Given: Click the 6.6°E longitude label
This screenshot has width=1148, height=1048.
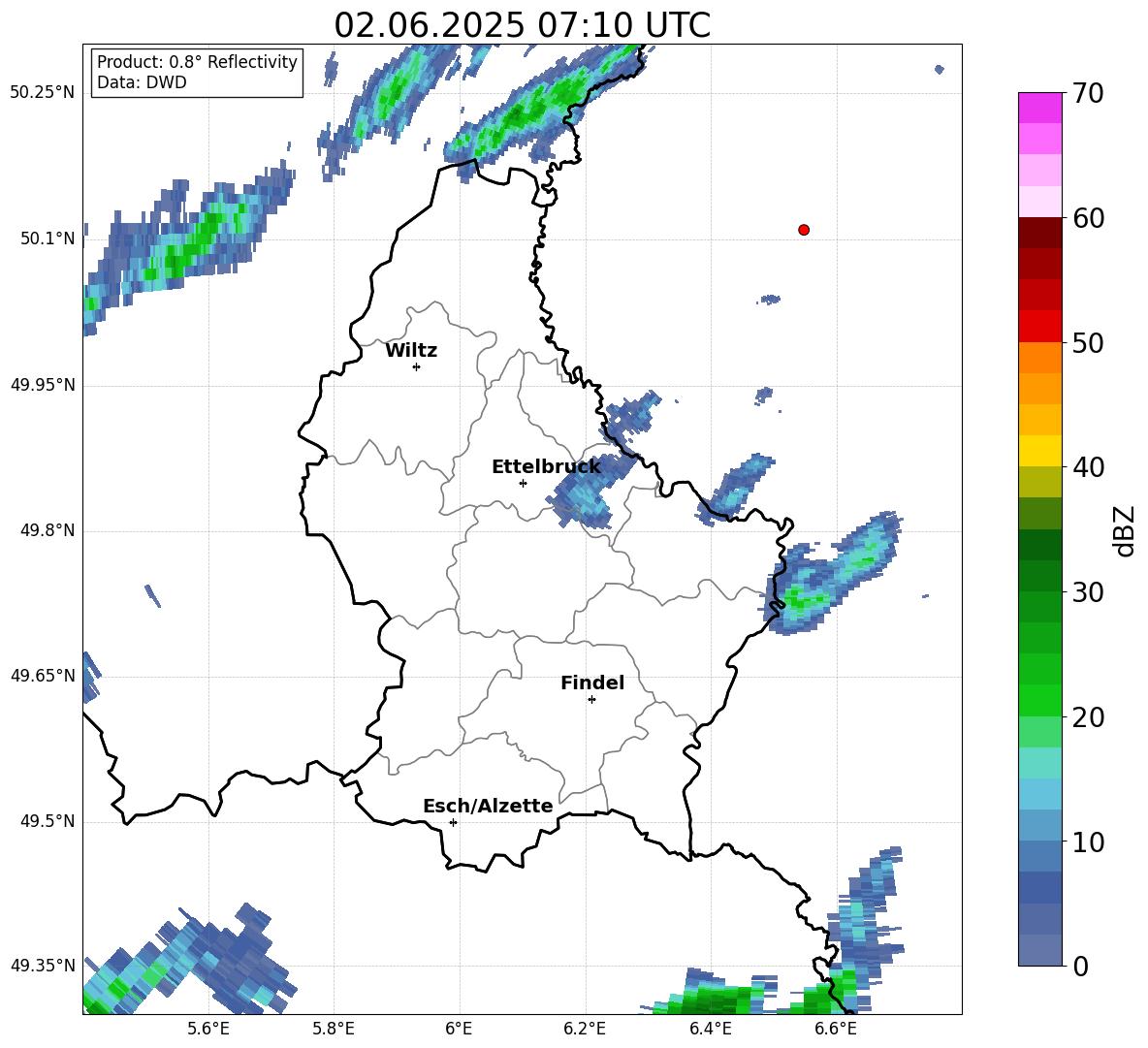Looking at the screenshot, I should point(836,1029).
